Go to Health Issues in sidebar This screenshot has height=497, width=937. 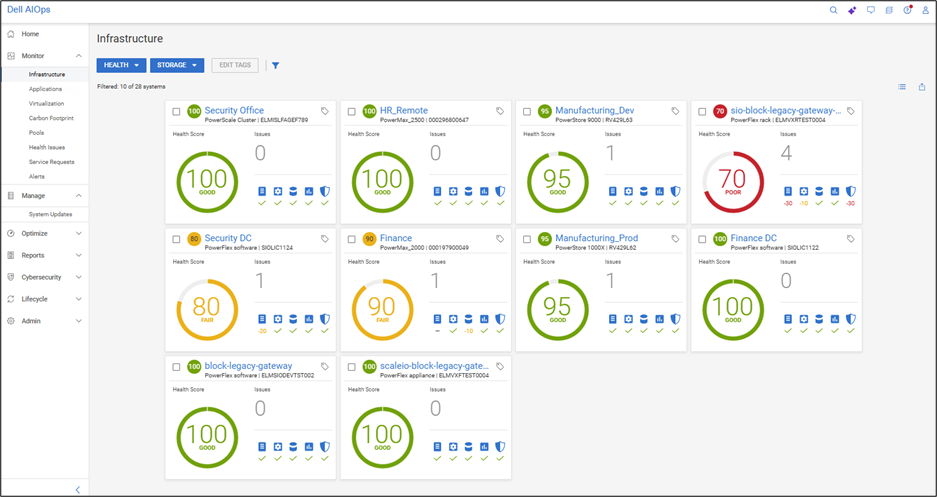coord(47,147)
